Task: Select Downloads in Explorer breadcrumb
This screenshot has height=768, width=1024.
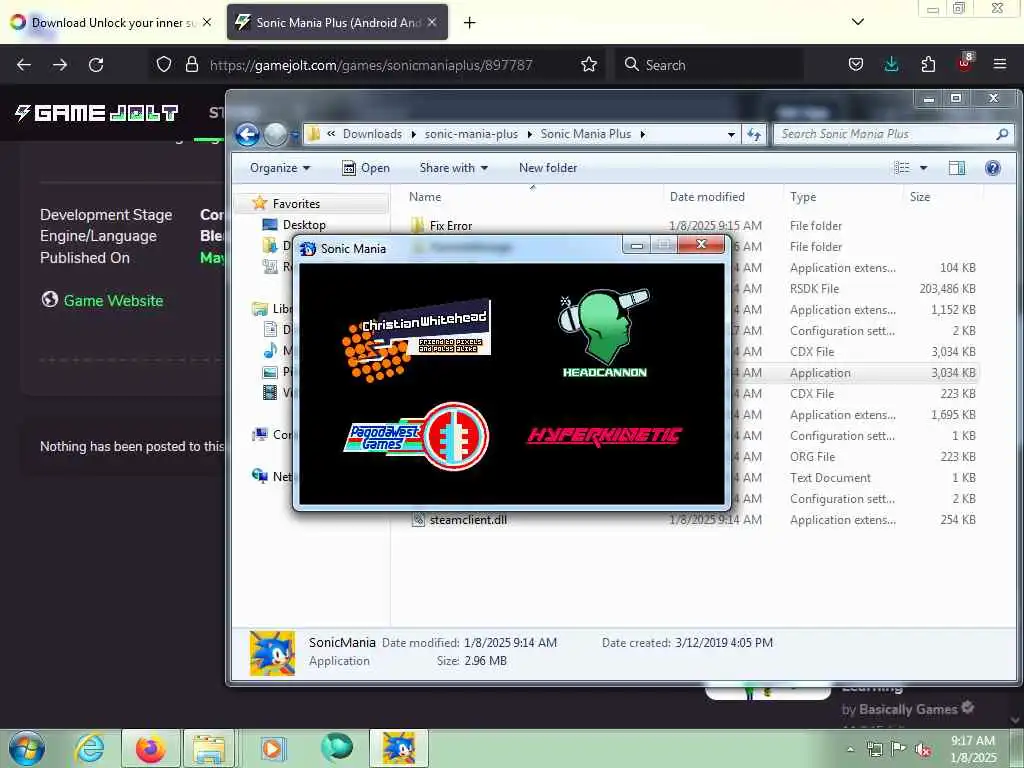Action: click(372, 134)
